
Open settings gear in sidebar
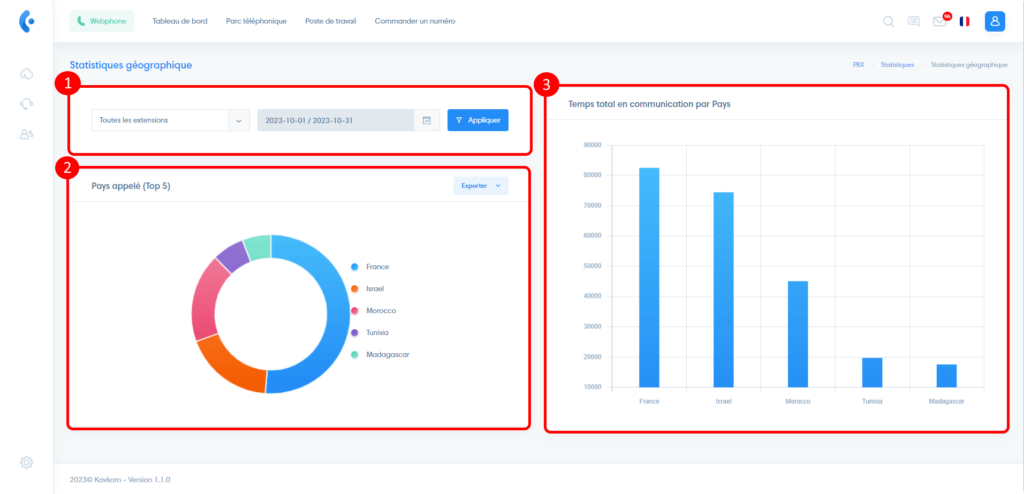[27, 462]
